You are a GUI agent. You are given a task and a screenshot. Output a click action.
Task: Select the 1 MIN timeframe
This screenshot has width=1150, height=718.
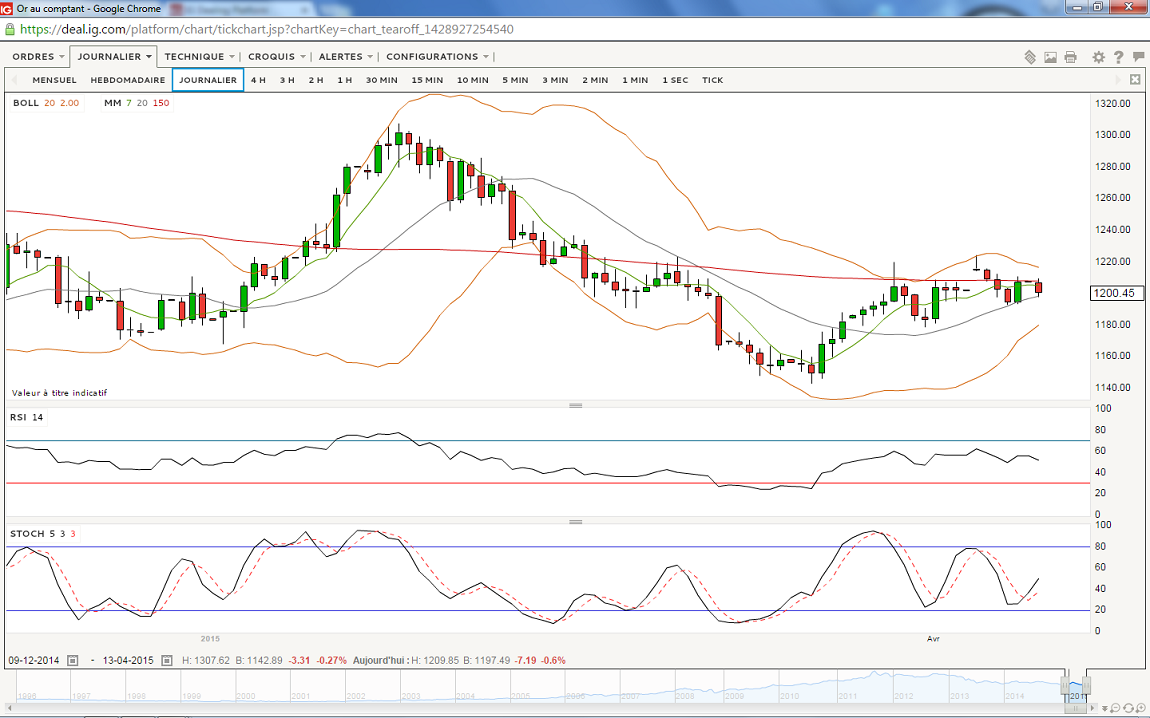[635, 80]
